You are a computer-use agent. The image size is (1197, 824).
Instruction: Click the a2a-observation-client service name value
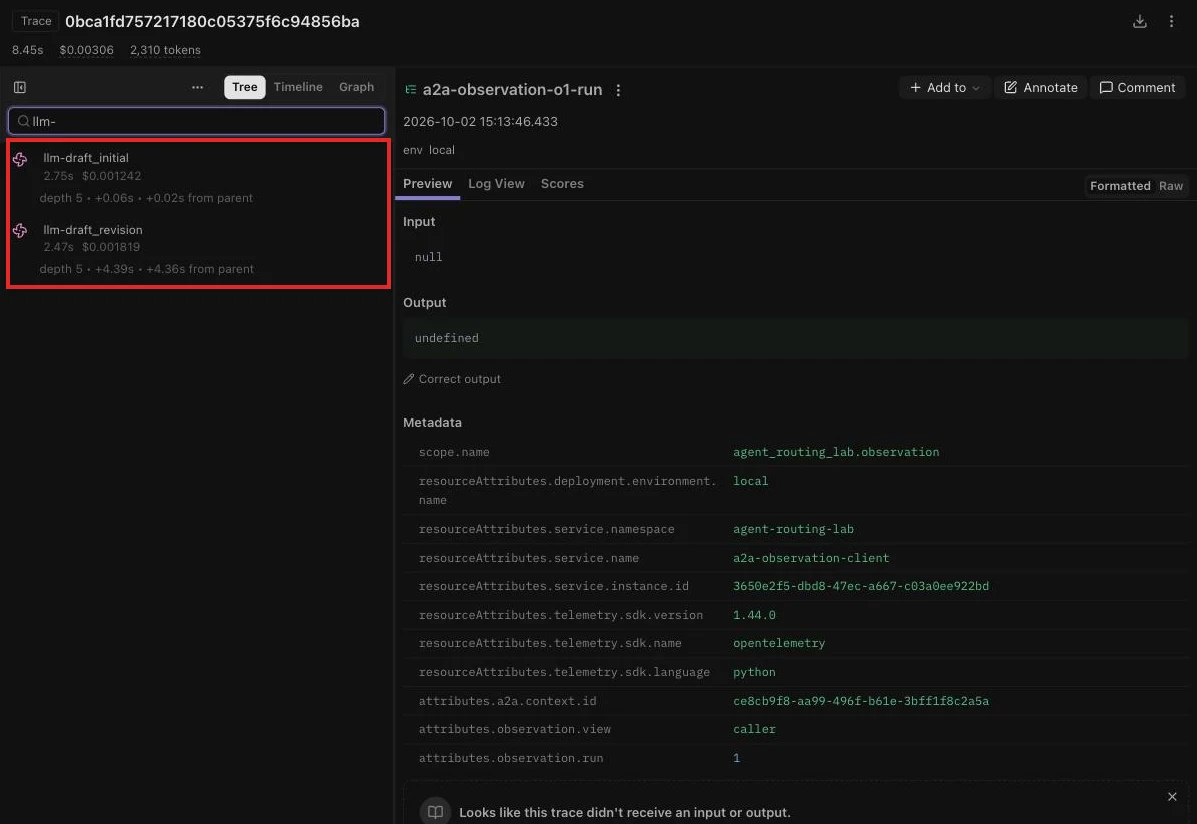click(811, 558)
